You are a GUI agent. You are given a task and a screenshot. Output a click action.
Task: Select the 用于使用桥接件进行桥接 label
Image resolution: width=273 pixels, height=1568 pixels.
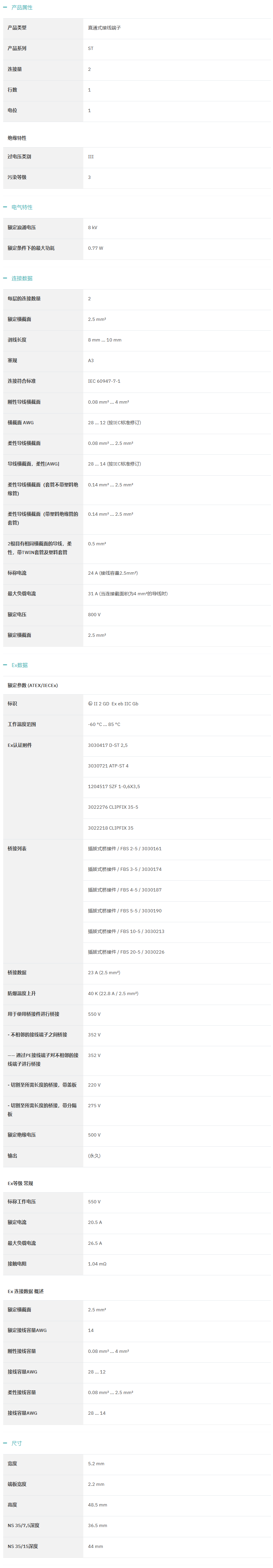[x=33, y=1015]
